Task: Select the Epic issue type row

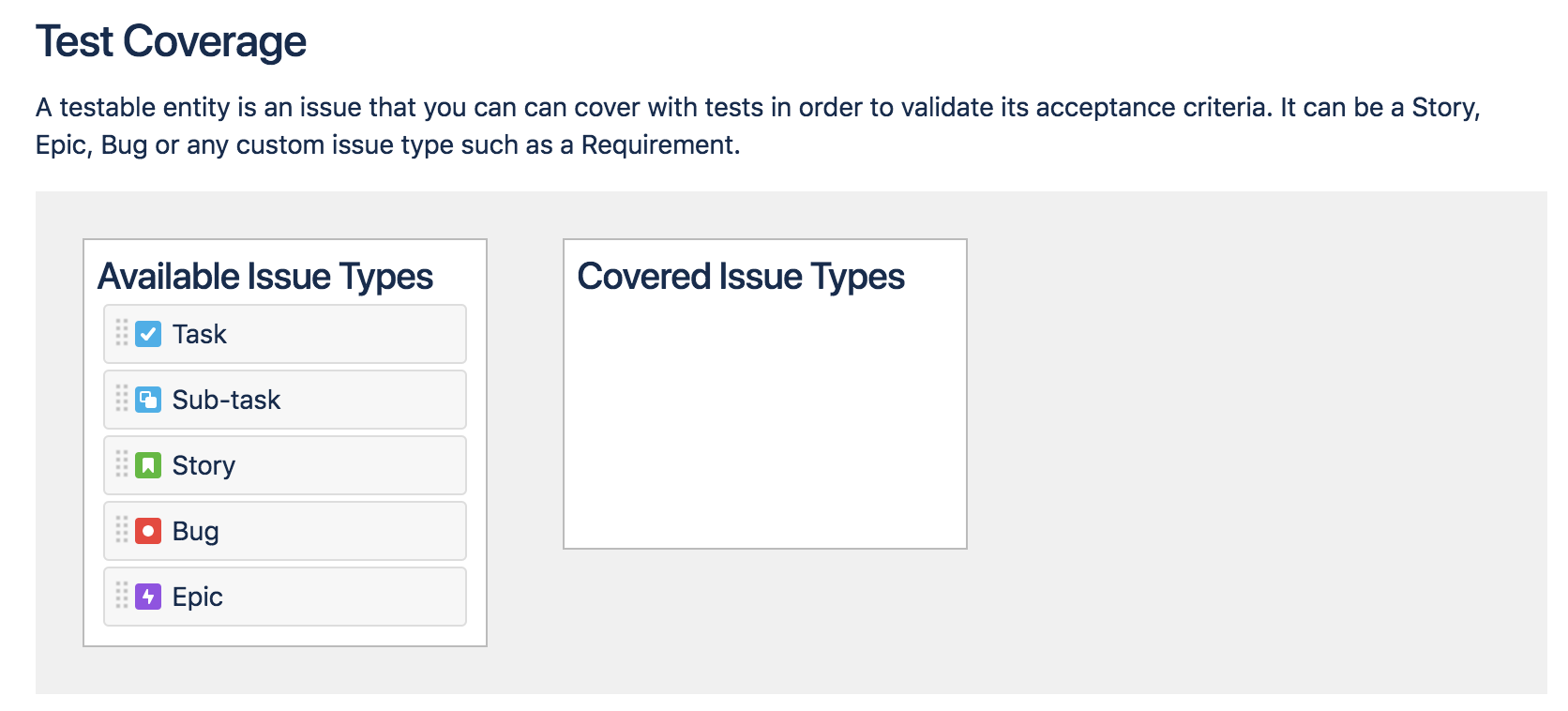Action: click(285, 597)
